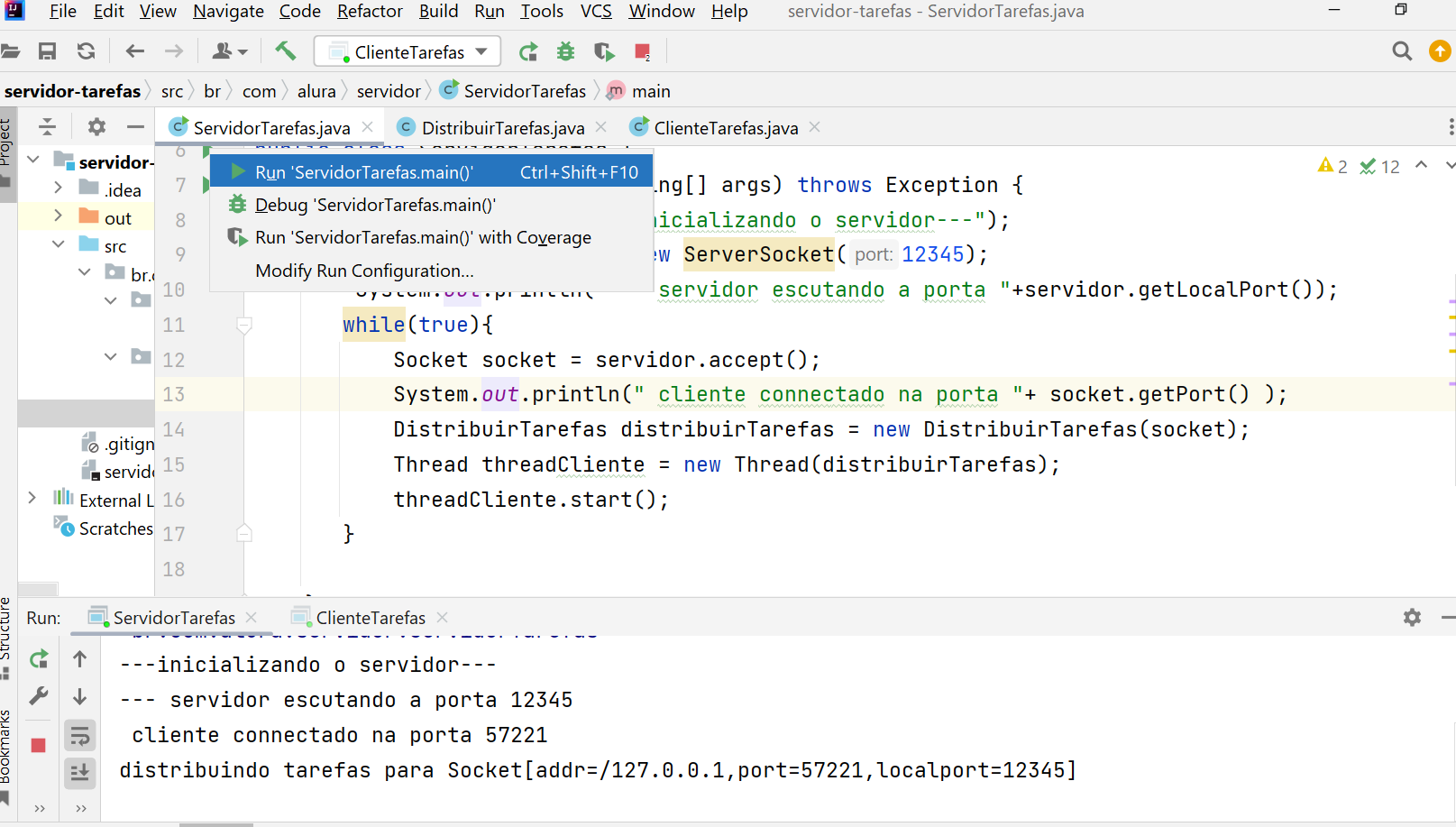
Task: Go to previous highlighted problem arrow
Action: tap(1422, 166)
